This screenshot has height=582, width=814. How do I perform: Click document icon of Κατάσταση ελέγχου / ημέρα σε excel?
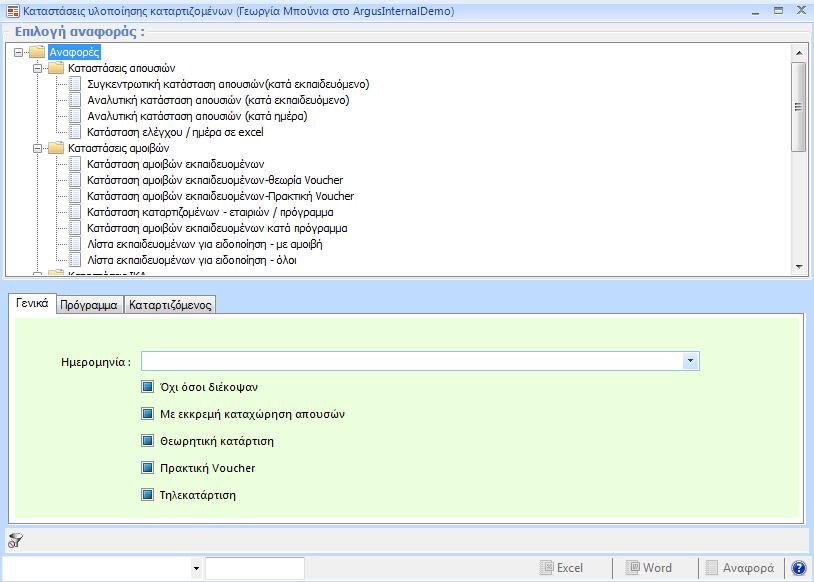pos(77,132)
